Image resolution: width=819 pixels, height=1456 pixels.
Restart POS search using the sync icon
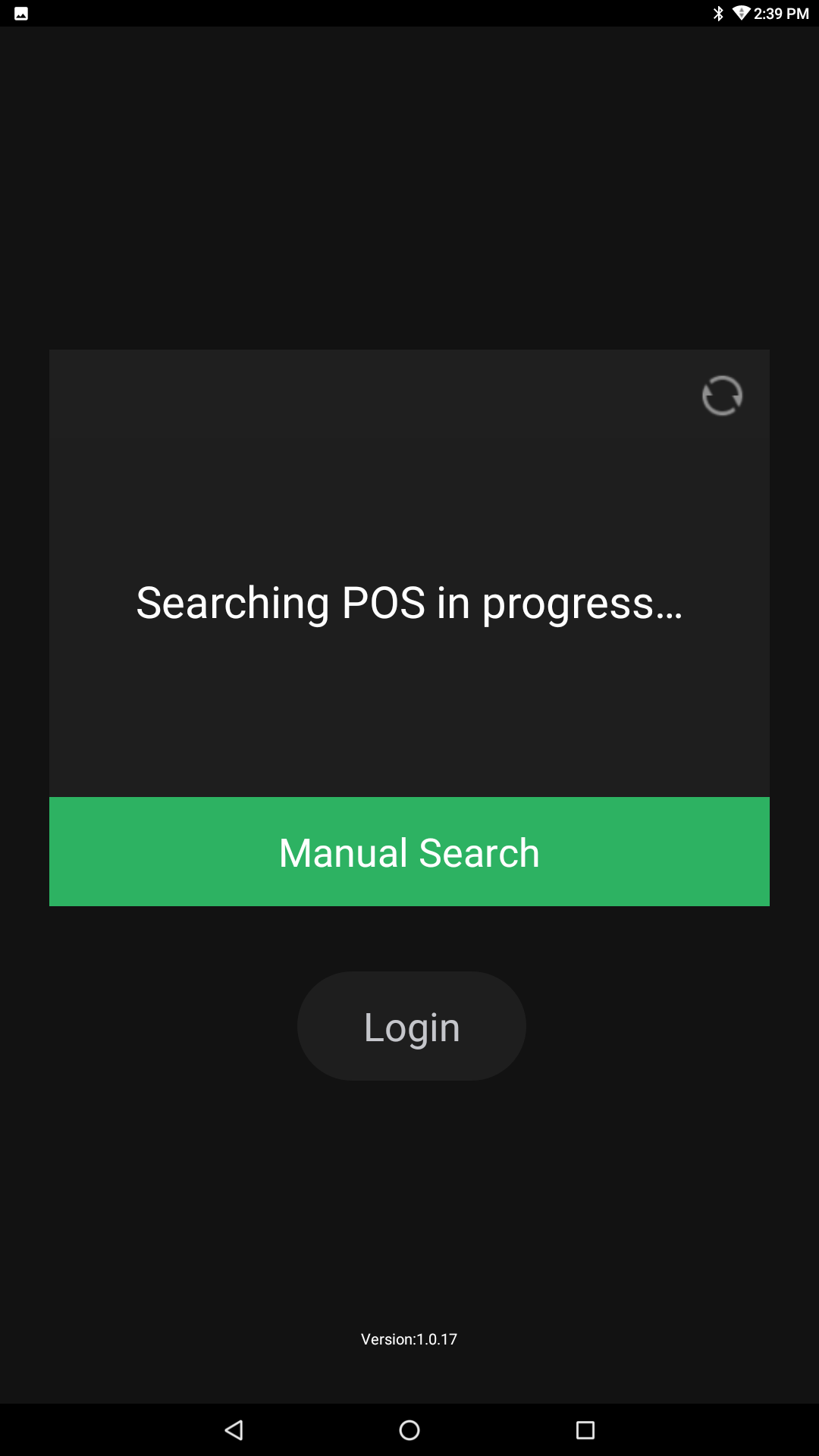(x=722, y=396)
